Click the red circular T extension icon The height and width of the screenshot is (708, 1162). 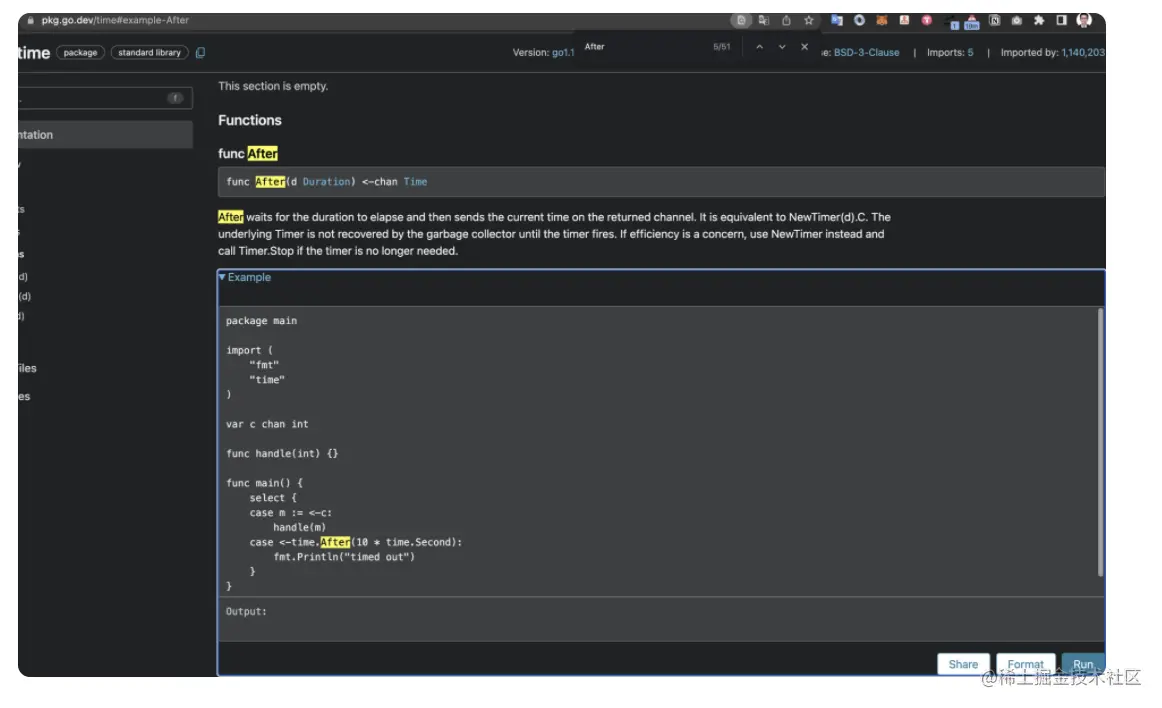[926, 21]
